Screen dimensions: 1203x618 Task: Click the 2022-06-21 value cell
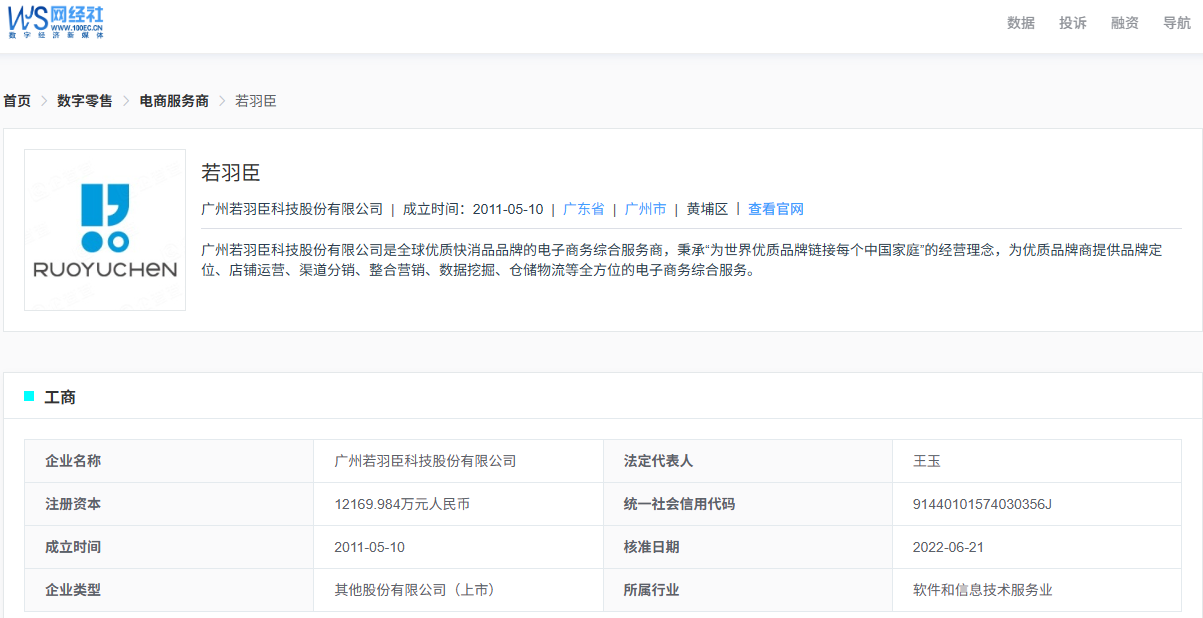pos(1037,547)
